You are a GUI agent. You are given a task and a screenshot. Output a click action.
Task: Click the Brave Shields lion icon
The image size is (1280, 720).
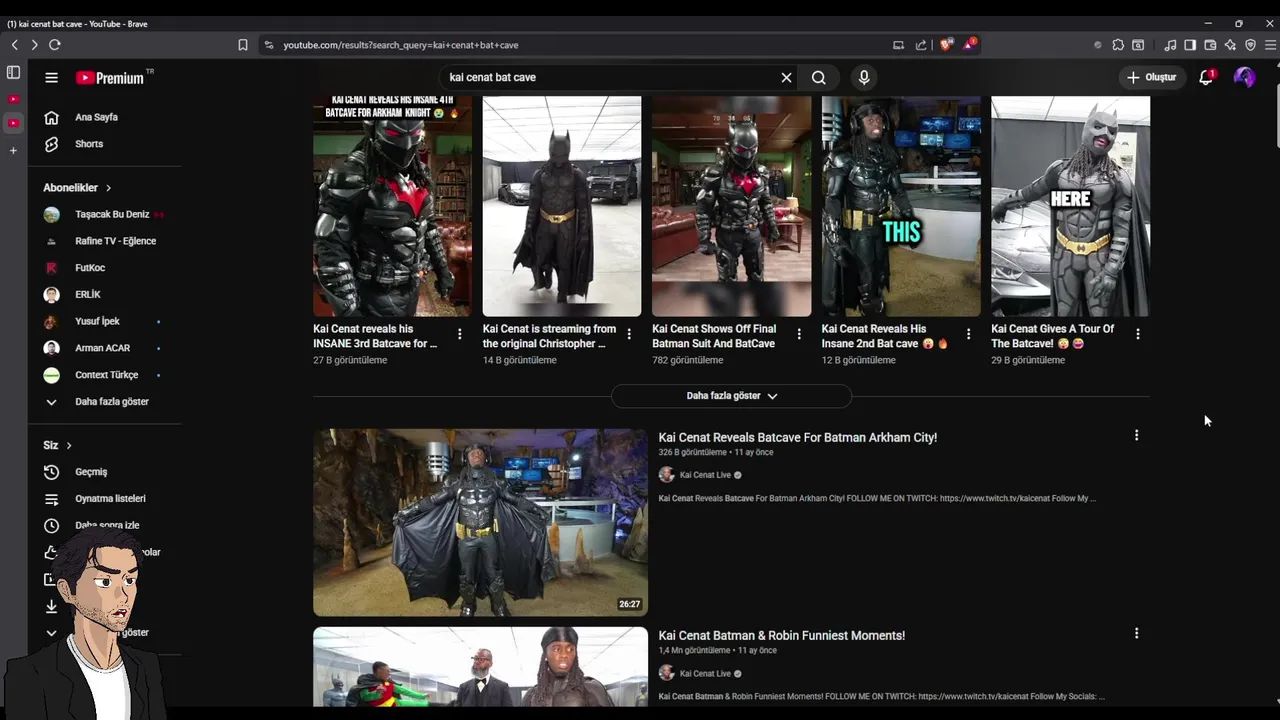(x=946, y=44)
